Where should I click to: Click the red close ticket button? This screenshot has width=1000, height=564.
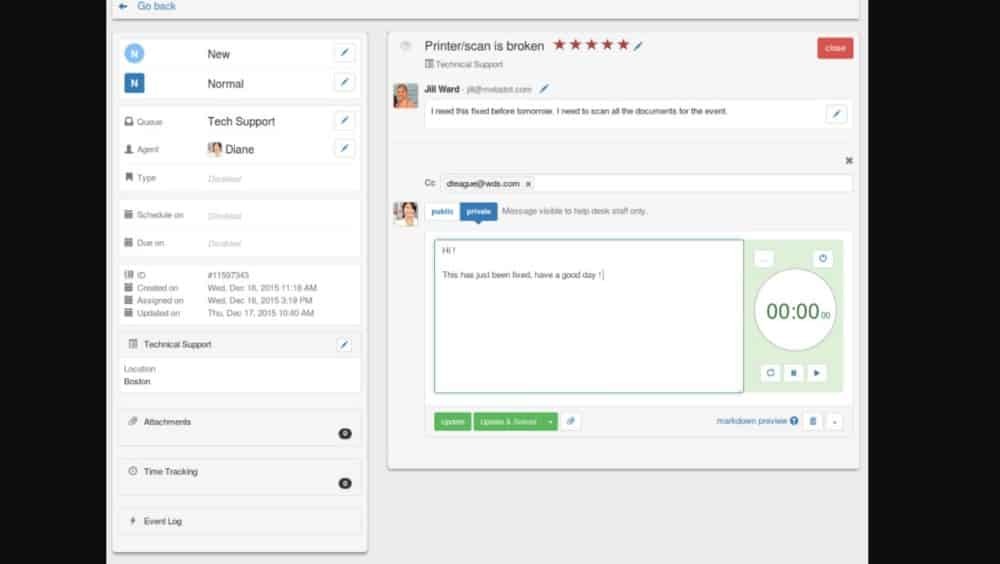point(835,48)
